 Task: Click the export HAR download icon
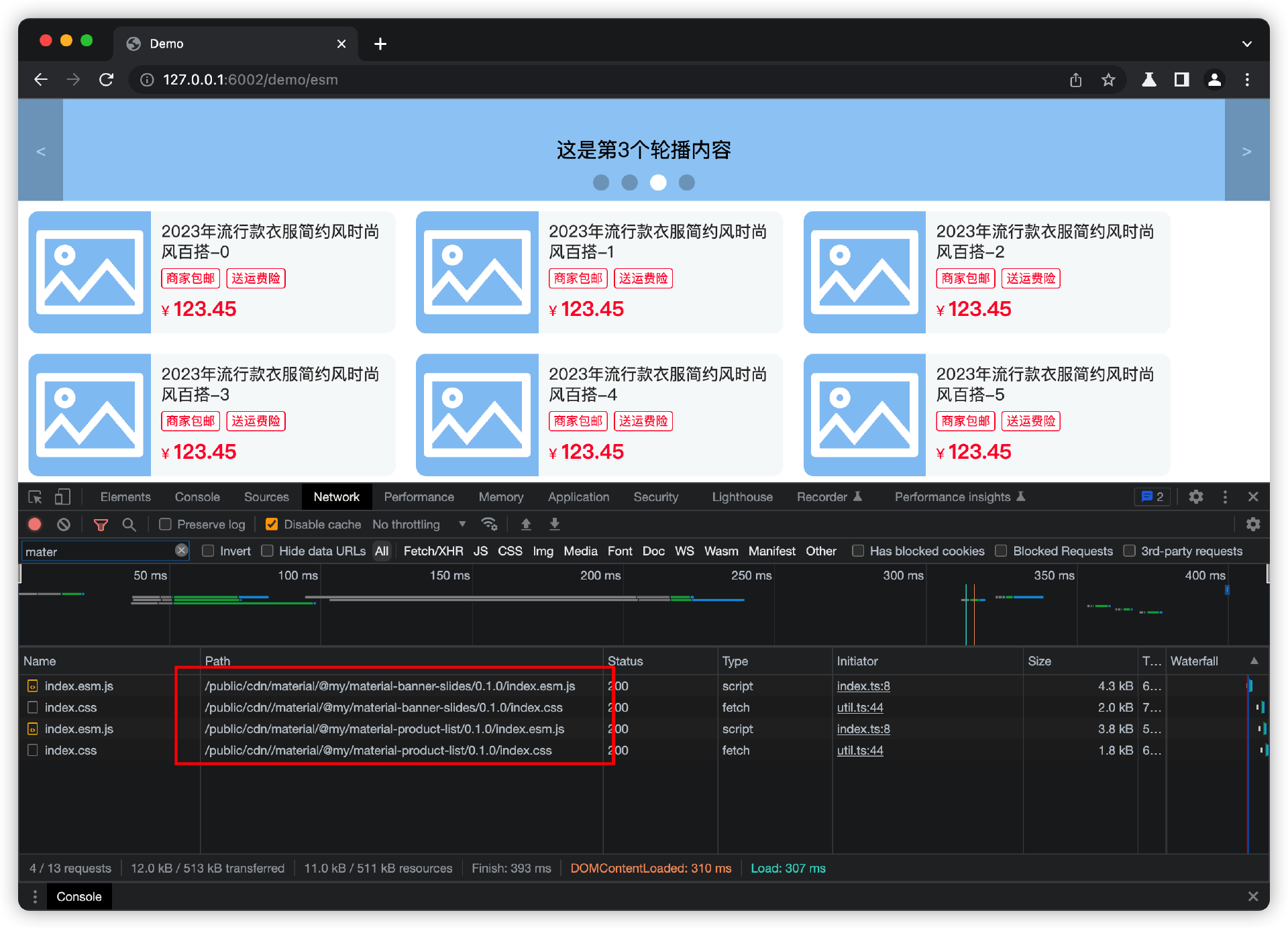[x=555, y=524]
